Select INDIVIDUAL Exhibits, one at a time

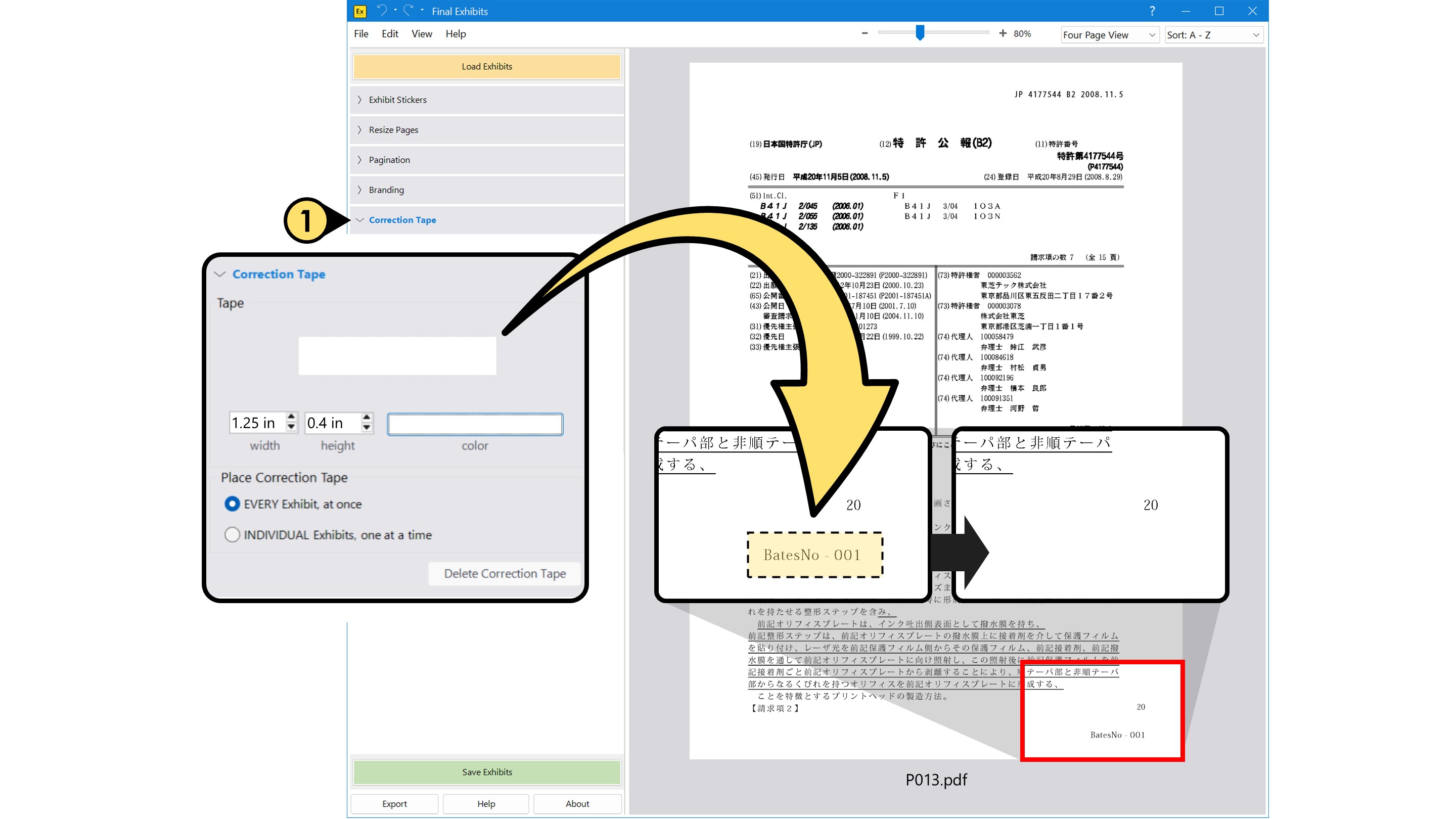coord(233,535)
